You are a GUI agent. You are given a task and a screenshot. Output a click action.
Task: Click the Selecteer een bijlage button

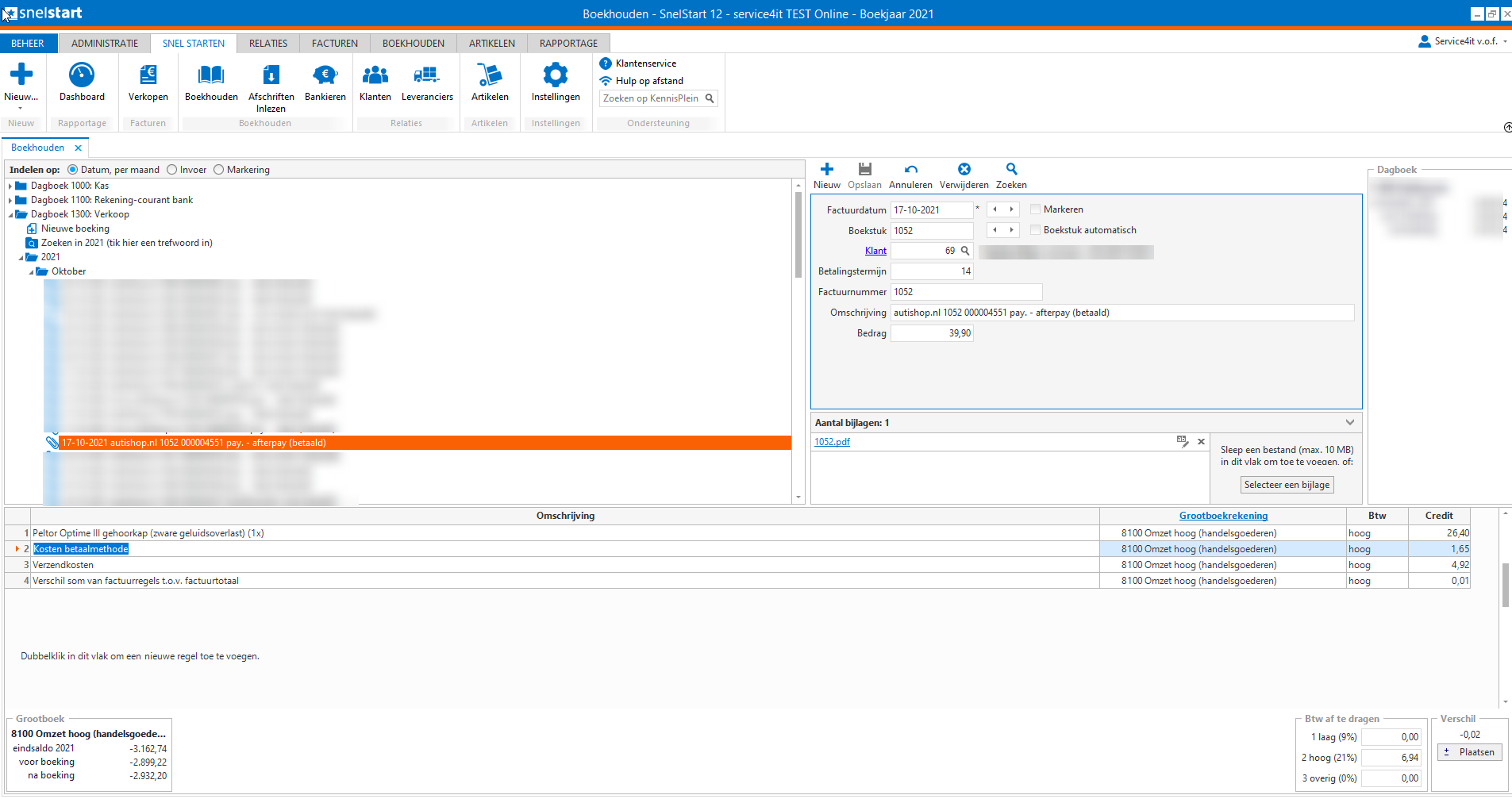point(1287,485)
